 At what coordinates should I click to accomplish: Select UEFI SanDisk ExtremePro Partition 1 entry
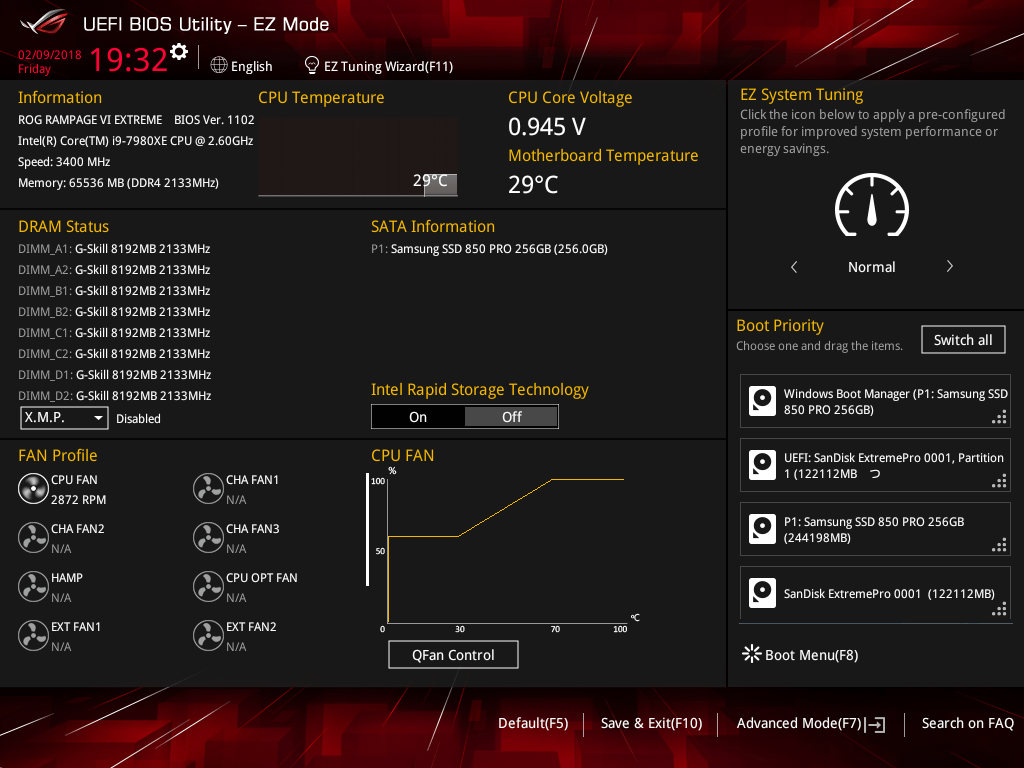point(875,465)
